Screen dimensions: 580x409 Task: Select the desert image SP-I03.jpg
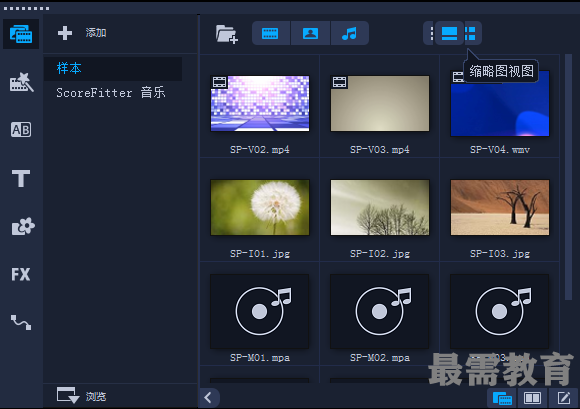(500, 207)
